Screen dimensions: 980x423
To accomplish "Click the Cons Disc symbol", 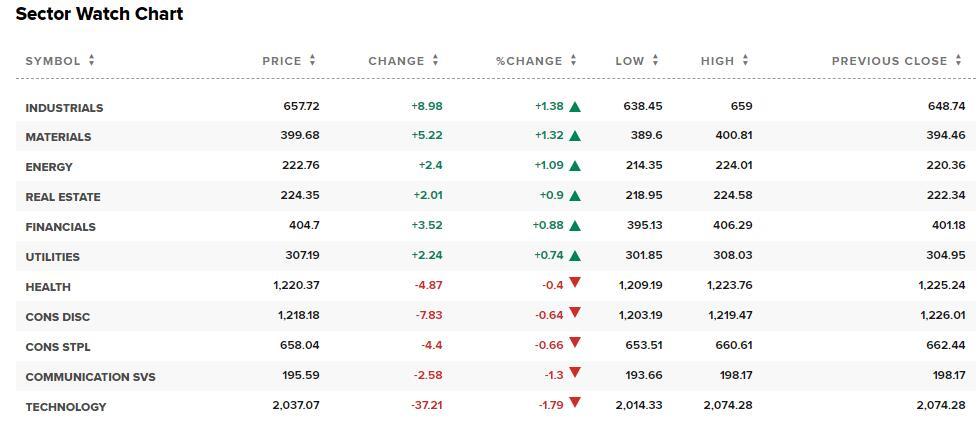I will [x=58, y=317].
